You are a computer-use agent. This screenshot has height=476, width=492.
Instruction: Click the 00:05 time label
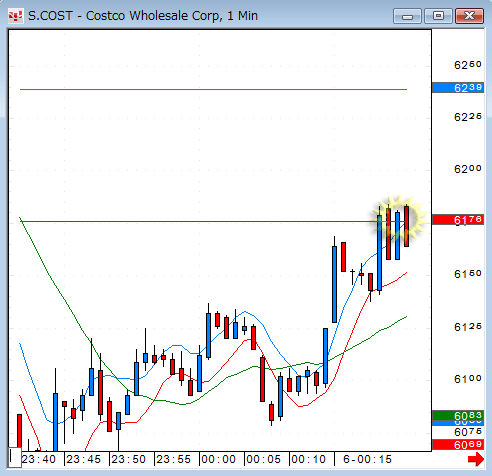point(263,459)
